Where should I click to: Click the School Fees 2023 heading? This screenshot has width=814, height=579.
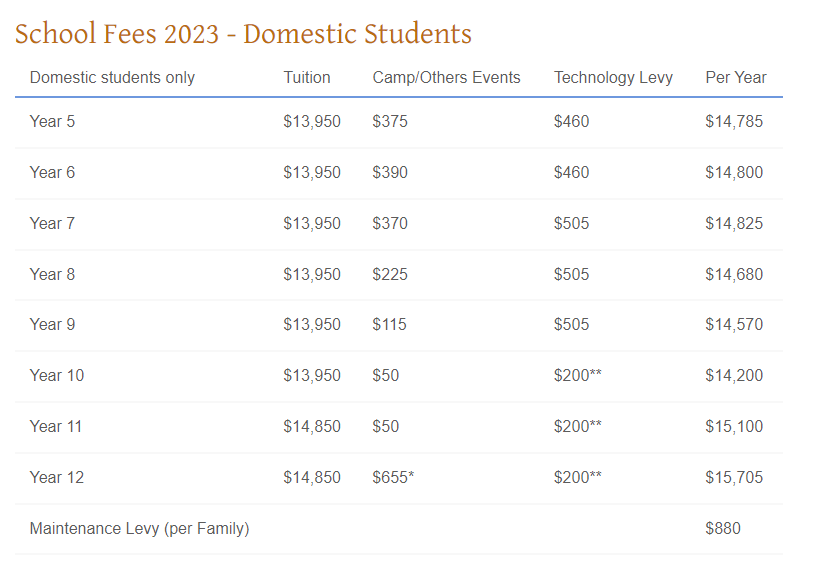(x=243, y=34)
